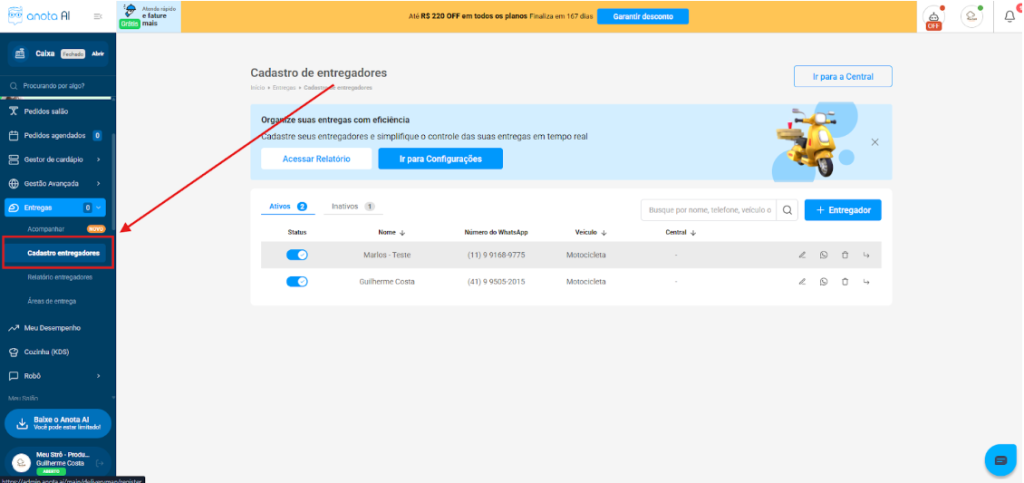The image size is (1024, 483).
Task: Click the search magnifier icon
Action: 787,210
